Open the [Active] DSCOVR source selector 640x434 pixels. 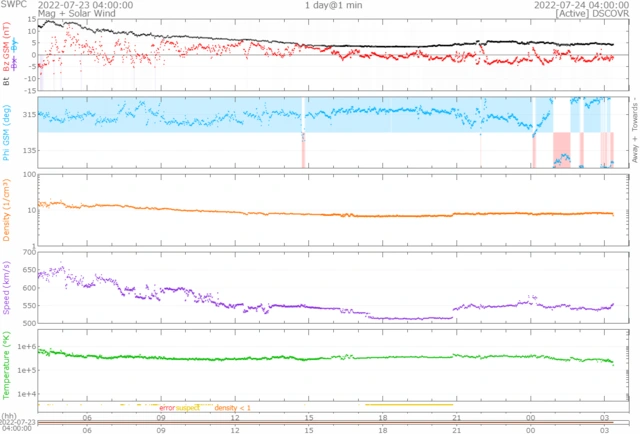tap(592, 13)
